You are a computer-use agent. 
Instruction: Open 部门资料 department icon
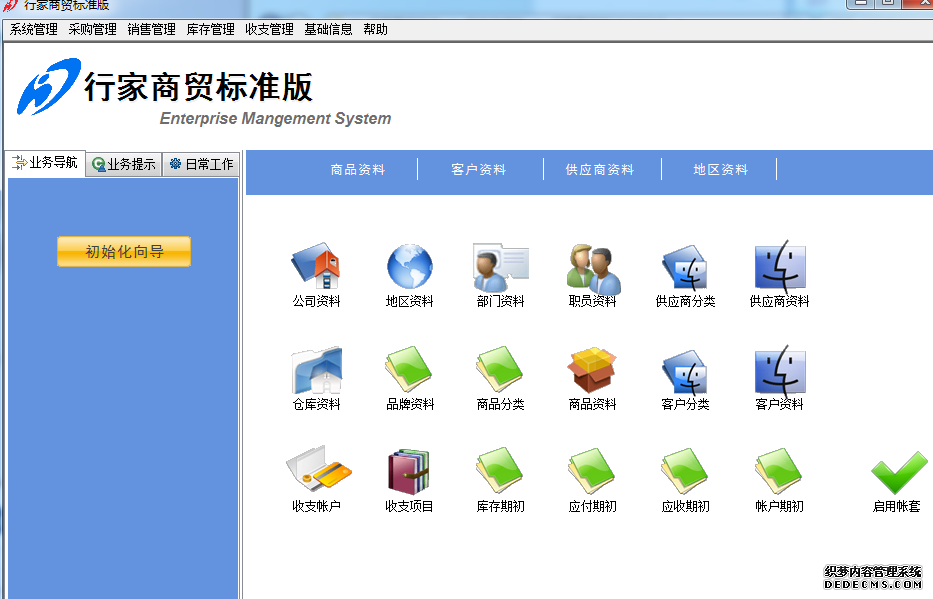[x=500, y=268]
